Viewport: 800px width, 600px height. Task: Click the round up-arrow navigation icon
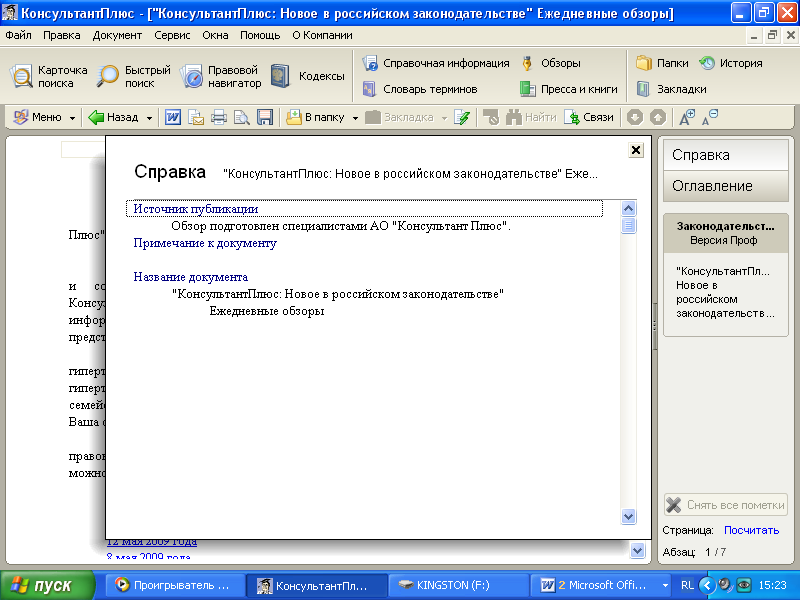click(x=658, y=117)
